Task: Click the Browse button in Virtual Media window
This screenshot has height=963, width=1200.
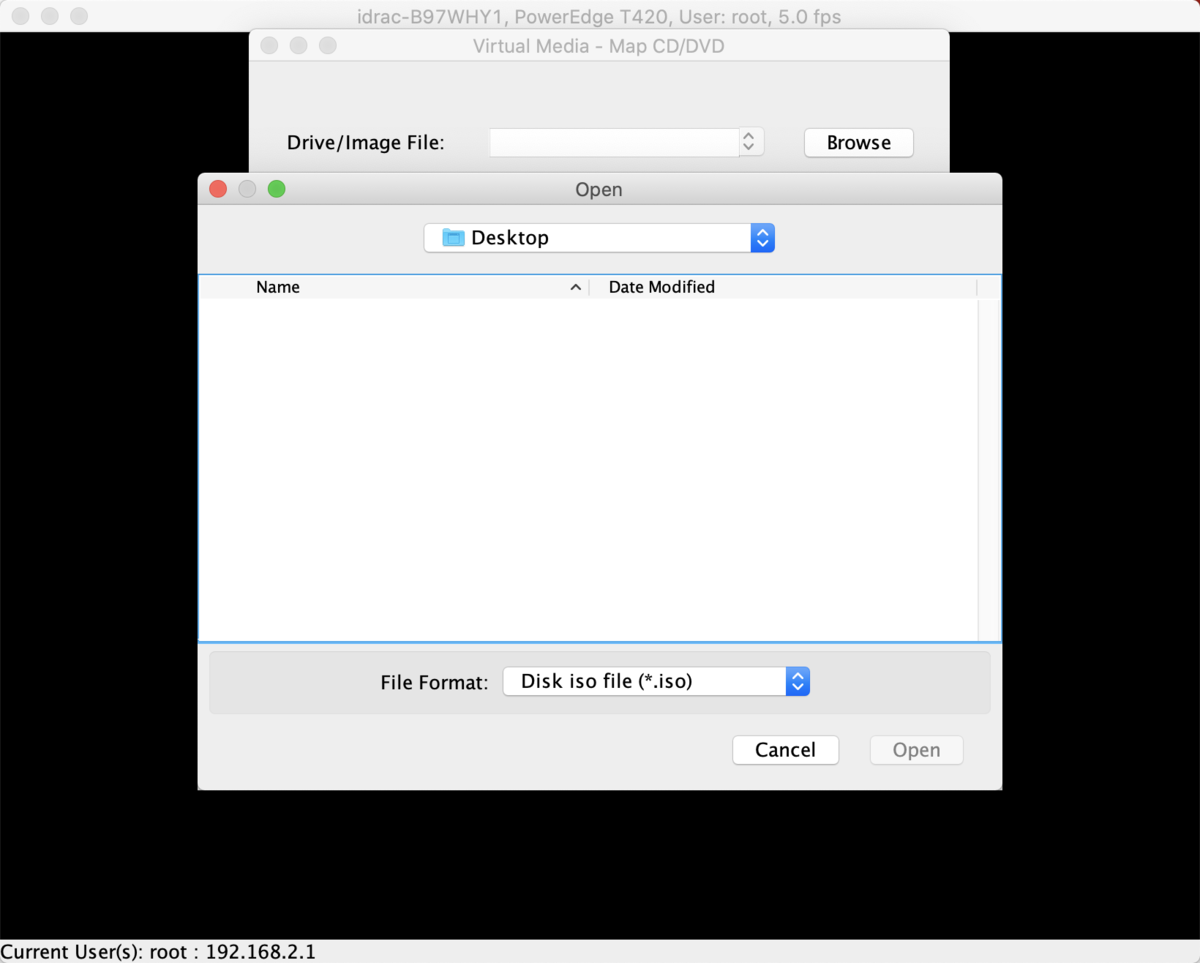Action: coord(859,143)
